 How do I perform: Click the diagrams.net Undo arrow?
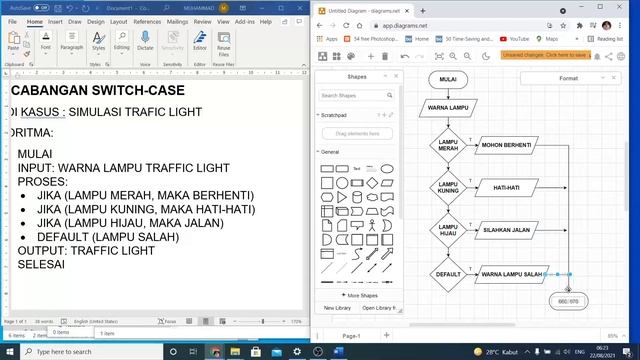point(404,56)
